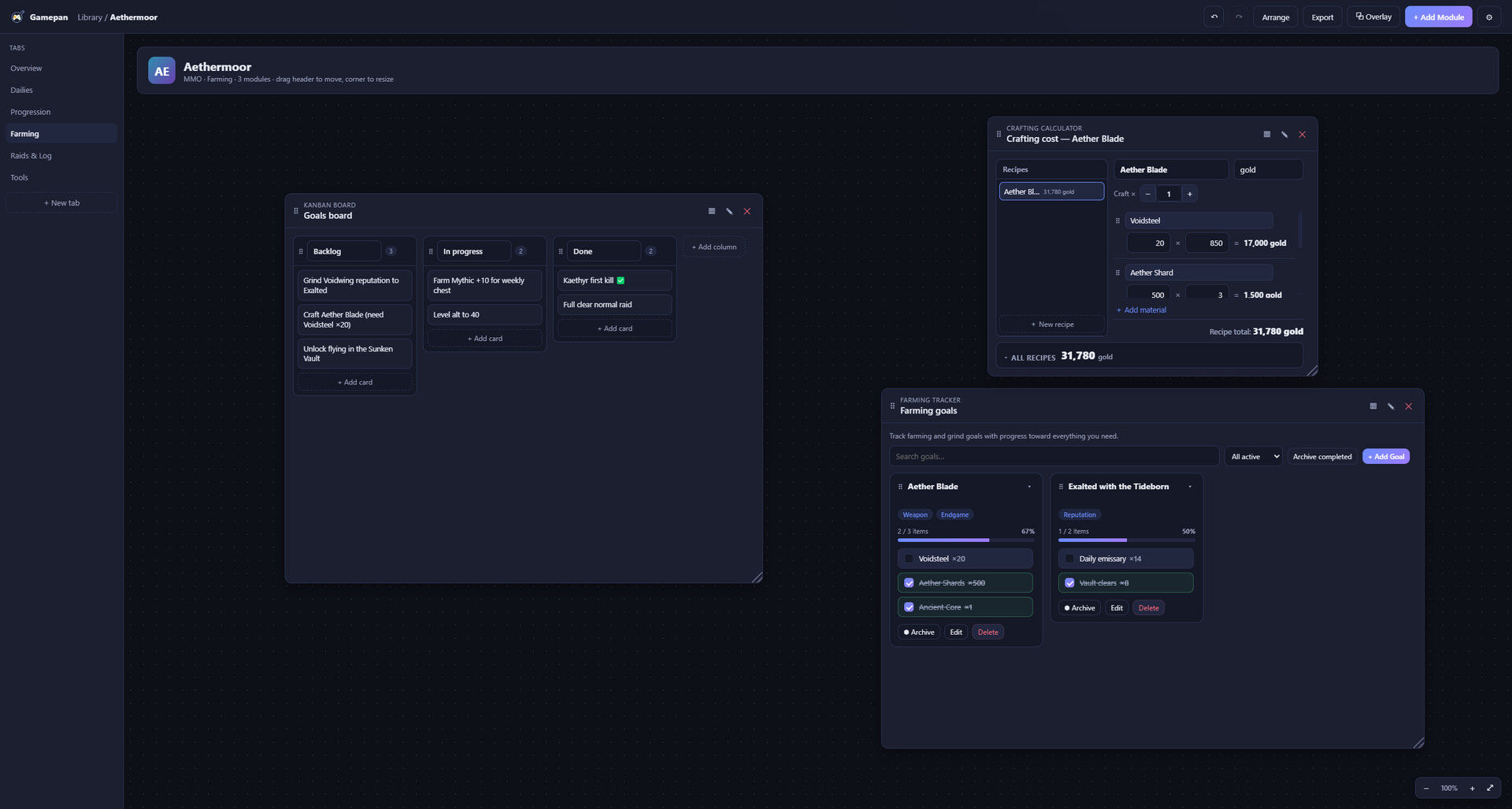
Task: Select Aether Blade recipe in Recipes list
Action: click(1051, 191)
